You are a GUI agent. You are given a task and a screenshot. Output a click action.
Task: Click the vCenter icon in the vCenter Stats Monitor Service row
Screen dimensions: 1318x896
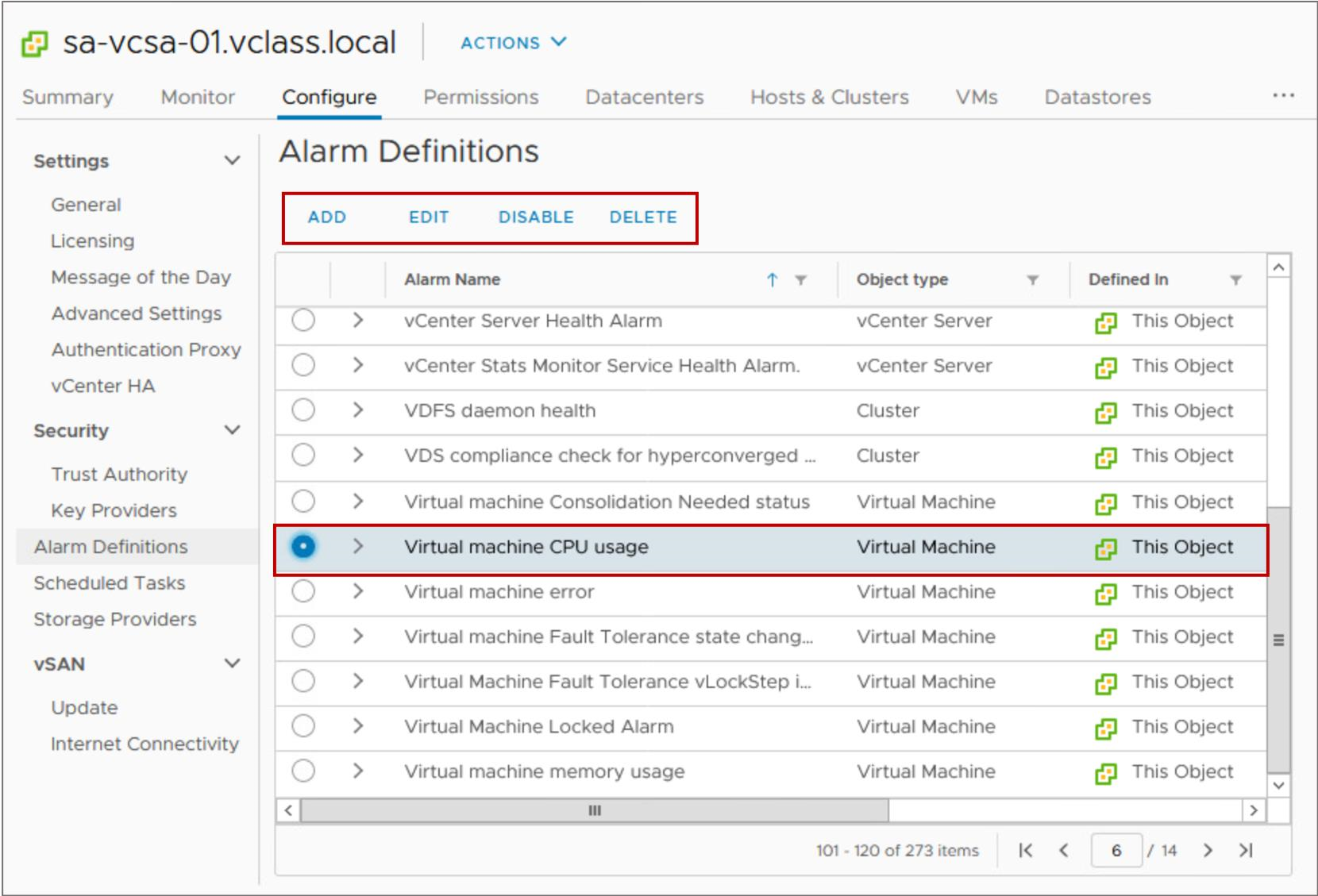[x=1106, y=367]
